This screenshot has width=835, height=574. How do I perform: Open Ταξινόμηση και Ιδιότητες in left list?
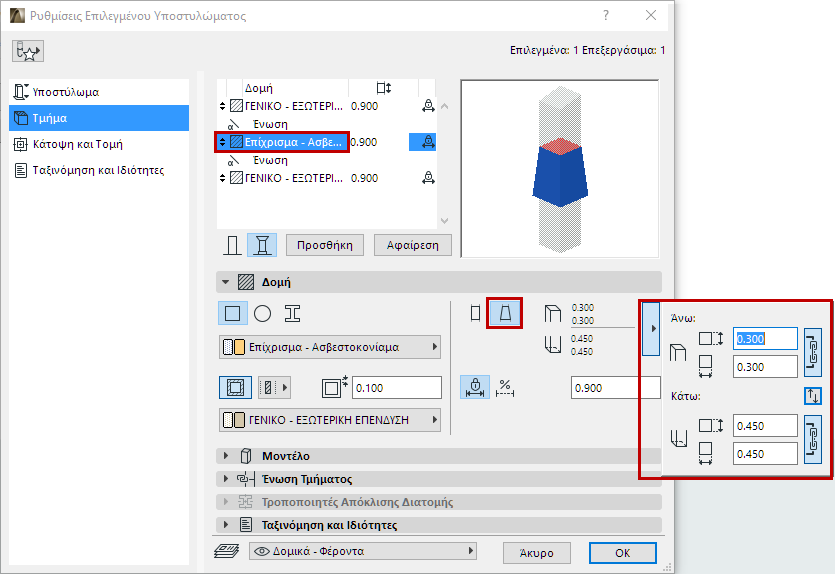point(99,170)
